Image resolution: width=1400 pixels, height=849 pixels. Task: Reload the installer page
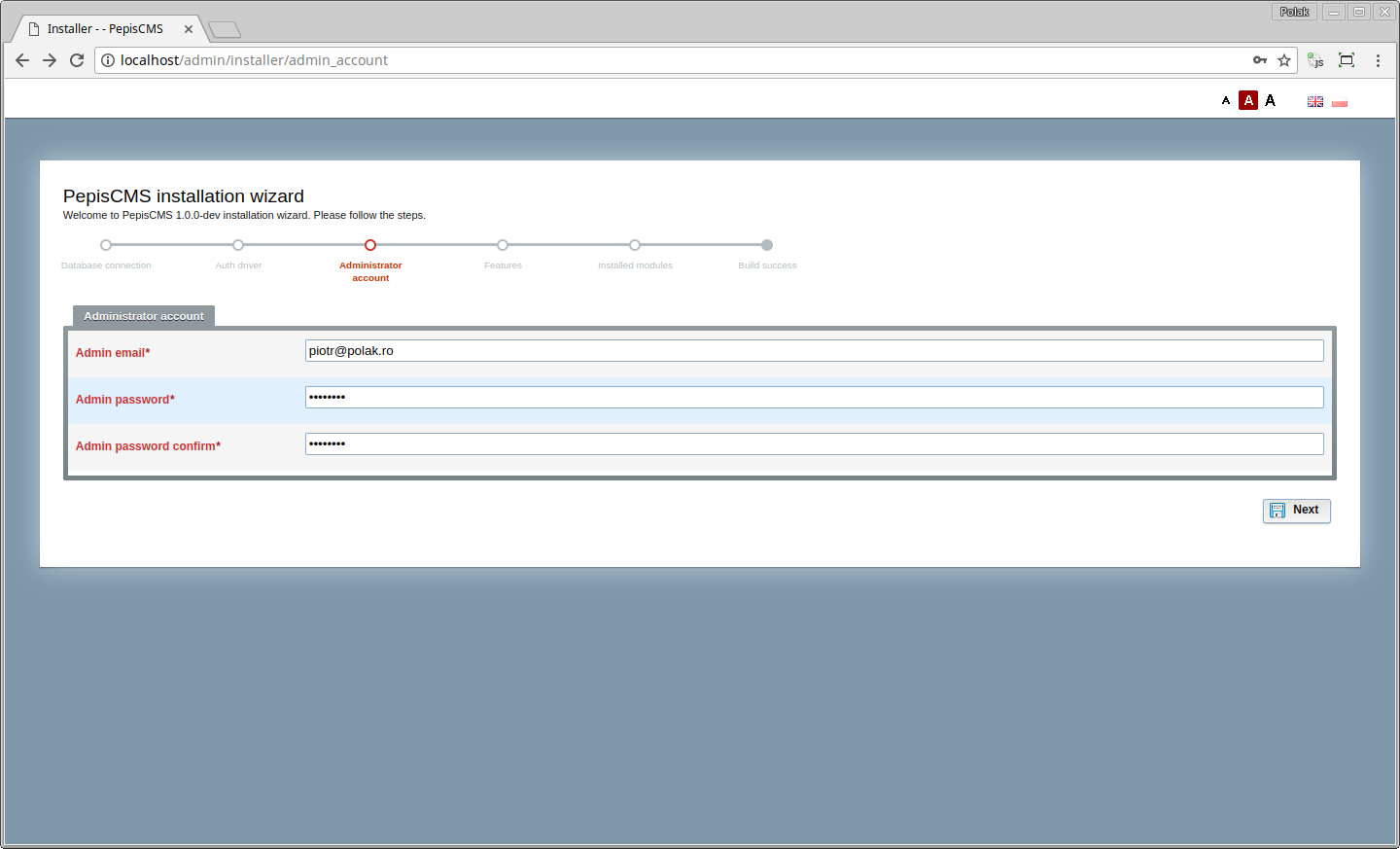[x=77, y=60]
